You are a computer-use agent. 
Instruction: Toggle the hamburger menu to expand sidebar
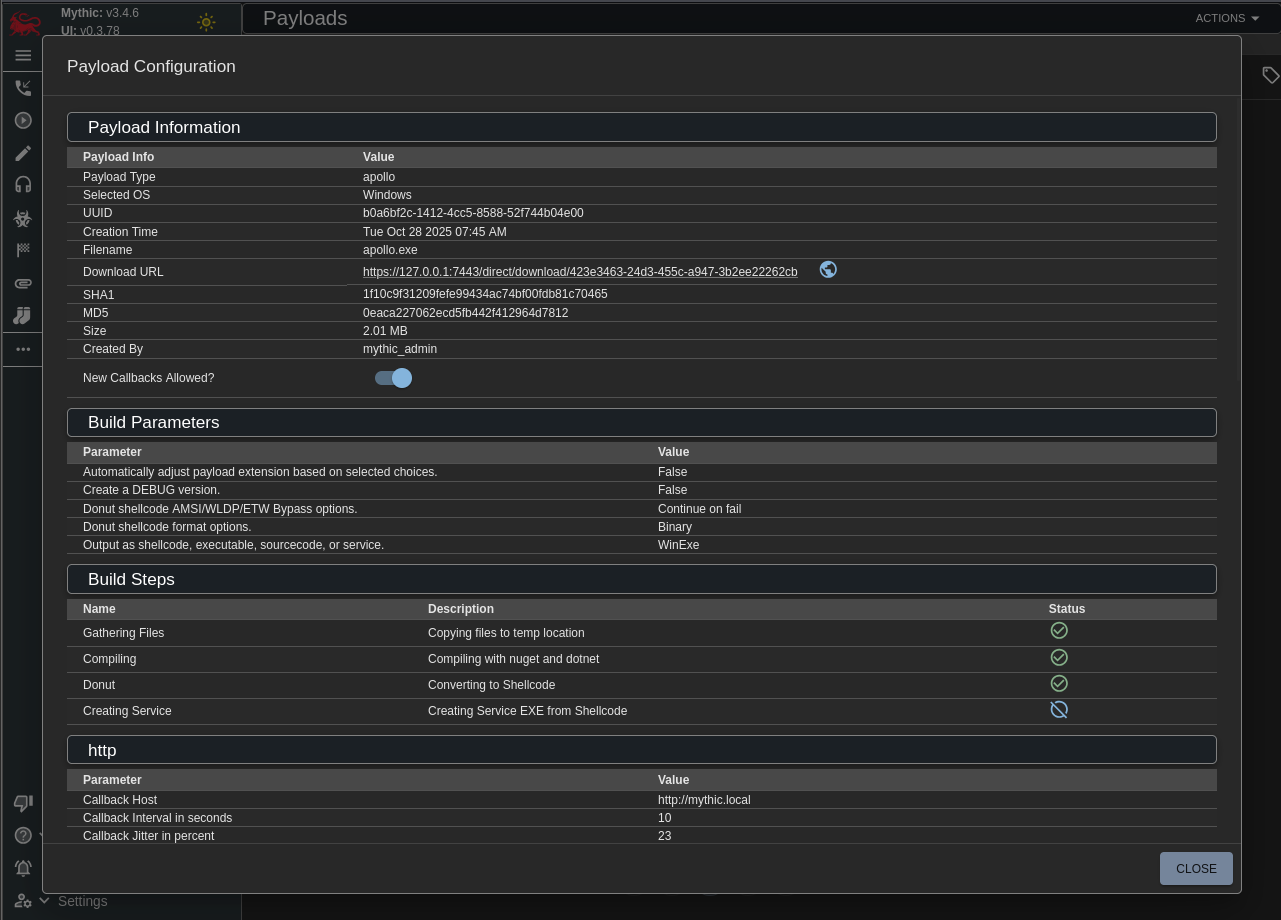23,56
